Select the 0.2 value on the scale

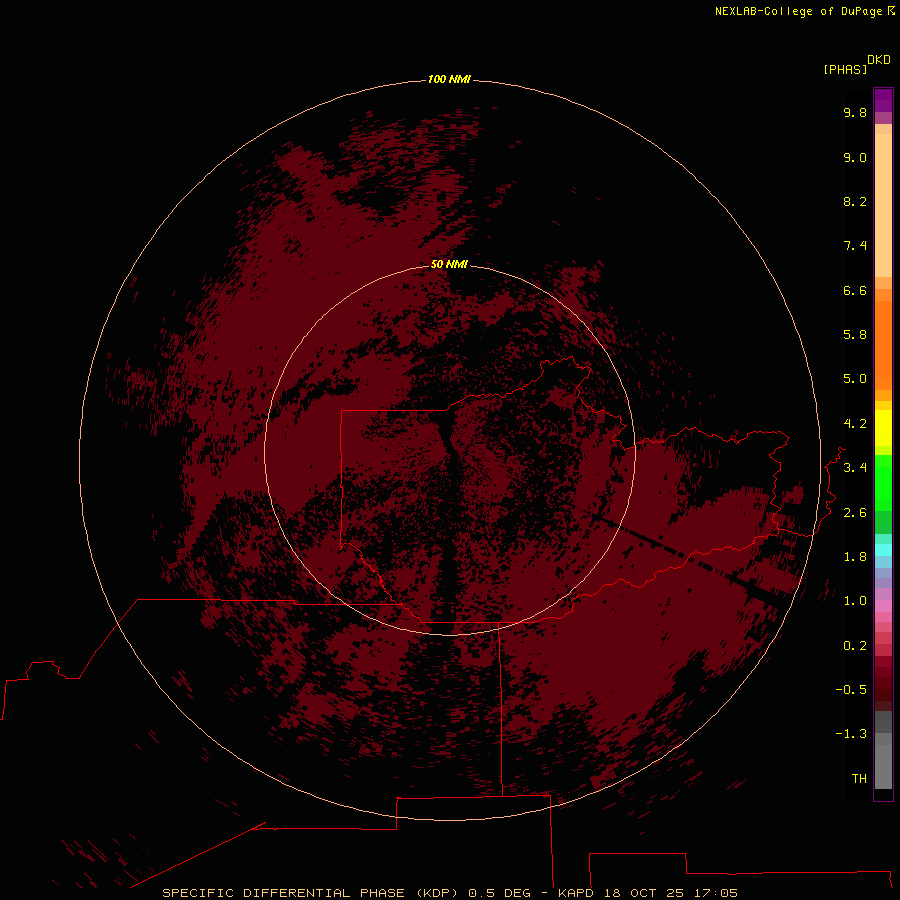coord(855,646)
